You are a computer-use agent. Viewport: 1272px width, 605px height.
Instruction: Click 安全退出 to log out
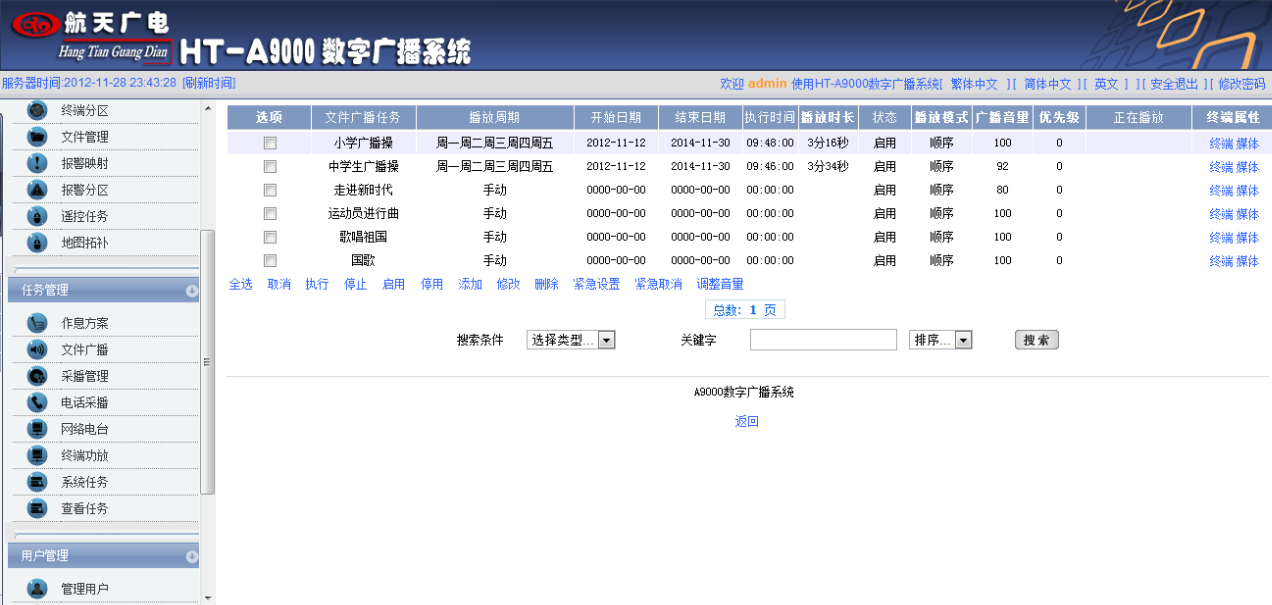pyautogui.click(x=1176, y=83)
